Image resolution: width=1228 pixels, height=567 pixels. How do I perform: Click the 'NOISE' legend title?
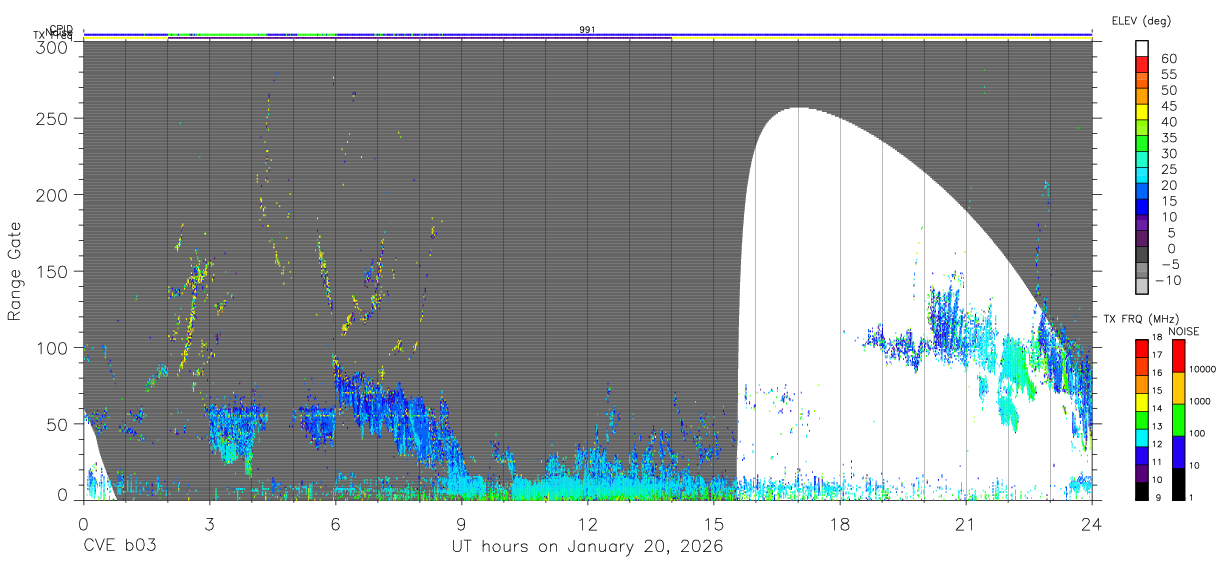click(x=1184, y=331)
